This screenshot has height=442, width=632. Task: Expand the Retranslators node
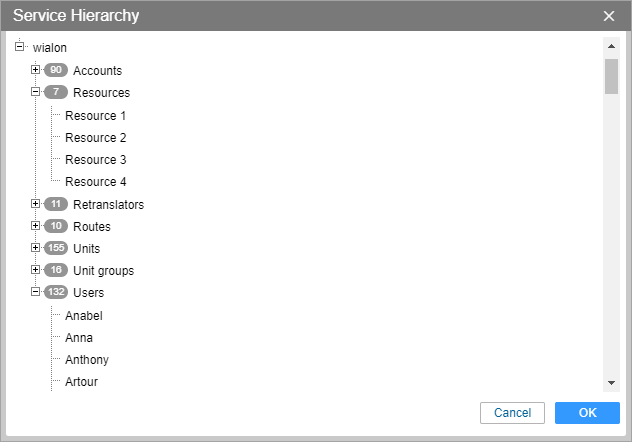point(35,204)
